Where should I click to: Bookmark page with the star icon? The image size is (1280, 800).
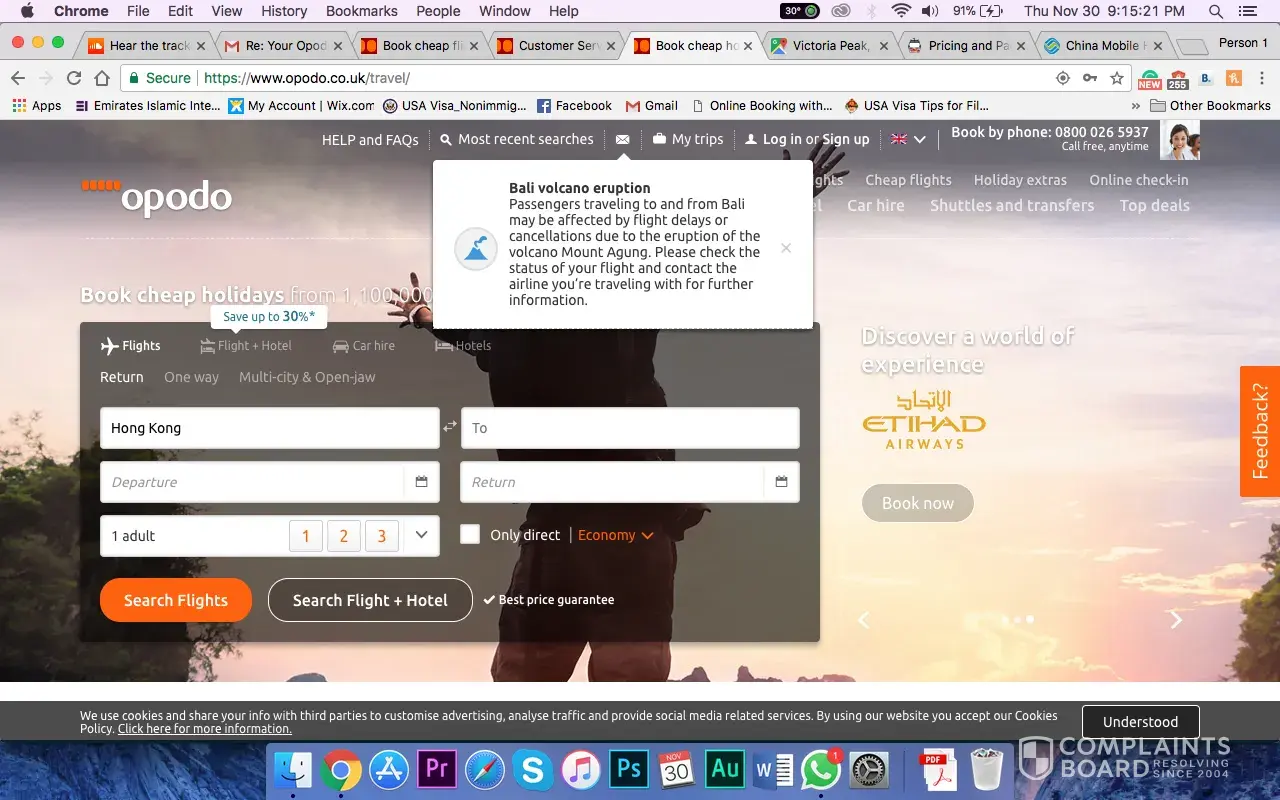1117,78
